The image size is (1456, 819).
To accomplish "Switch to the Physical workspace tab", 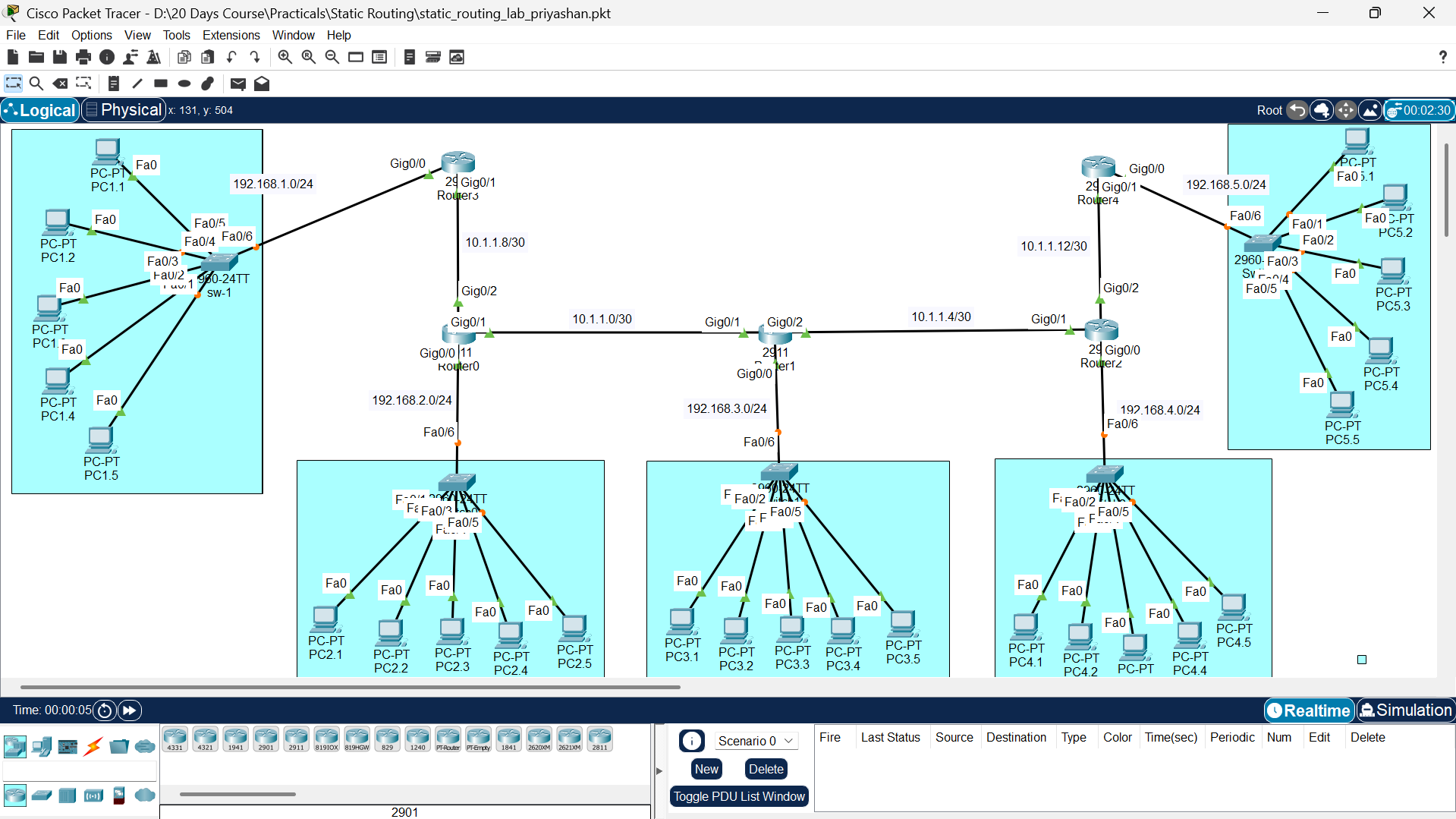I will [x=123, y=110].
